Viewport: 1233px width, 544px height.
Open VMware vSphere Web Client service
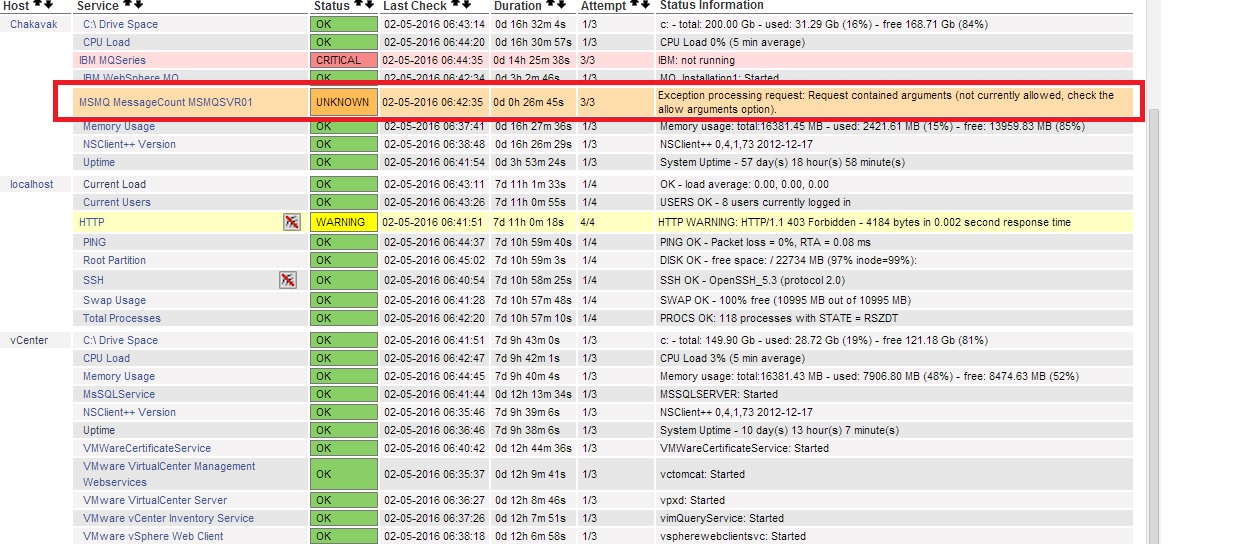[153, 536]
